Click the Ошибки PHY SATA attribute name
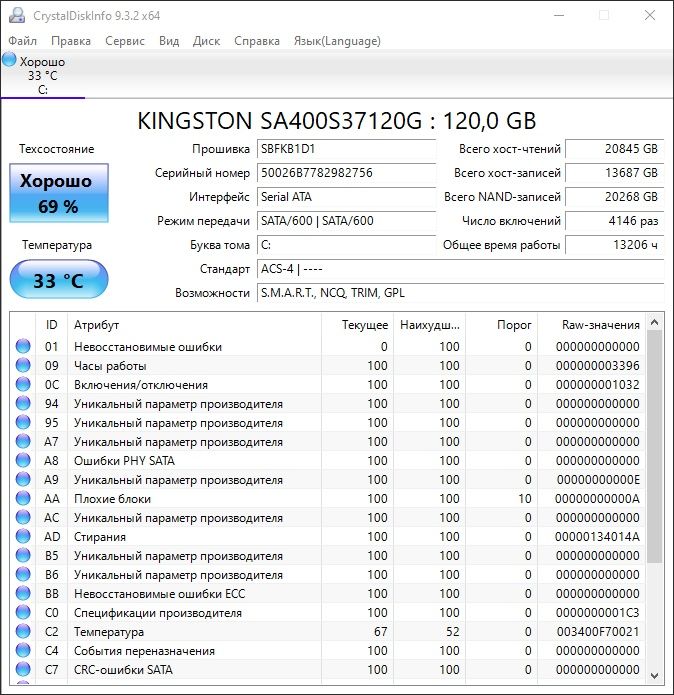The image size is (674, 695). [x=124, y=461]
